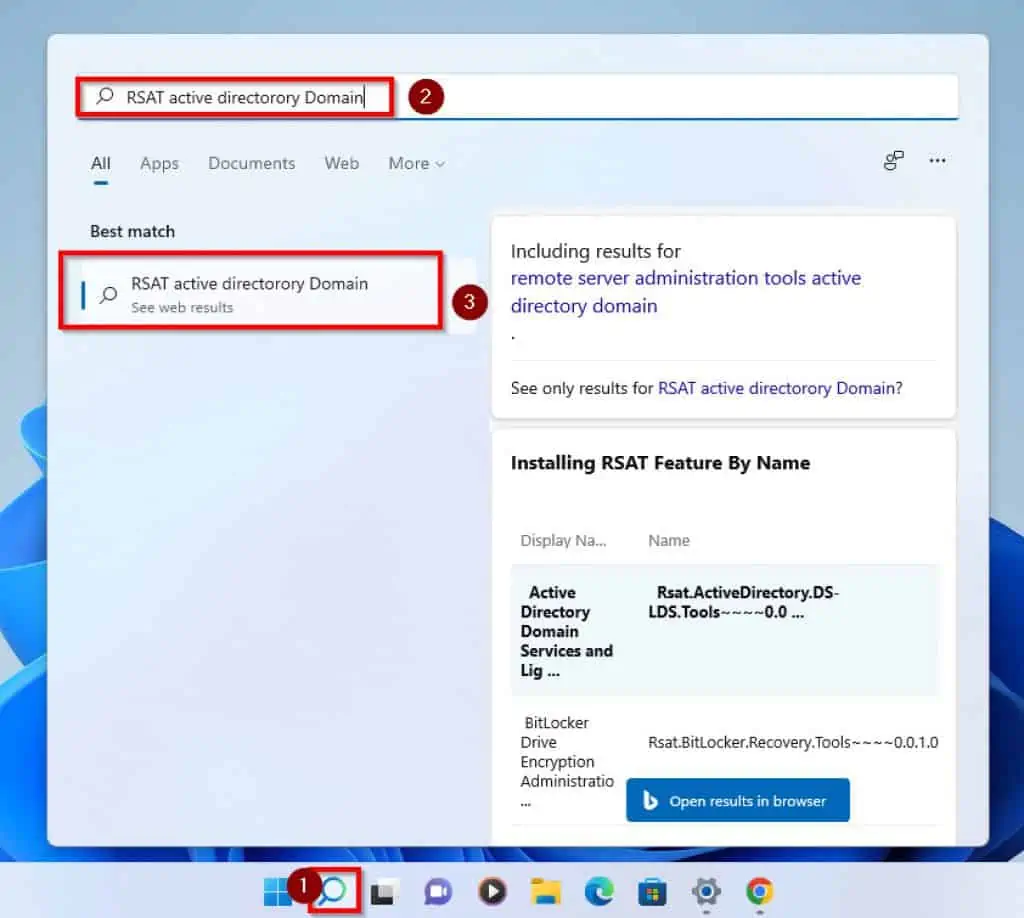Launch Microsoft Edge from the taskbar
The width and height of the screenshot is (1024, 918).
point(599,891)
